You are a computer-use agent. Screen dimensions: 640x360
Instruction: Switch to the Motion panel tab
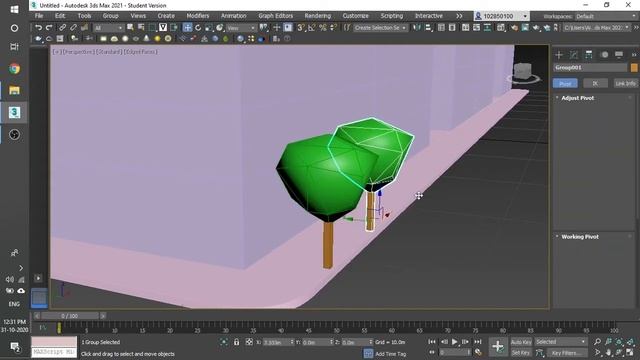coord(604,55)
